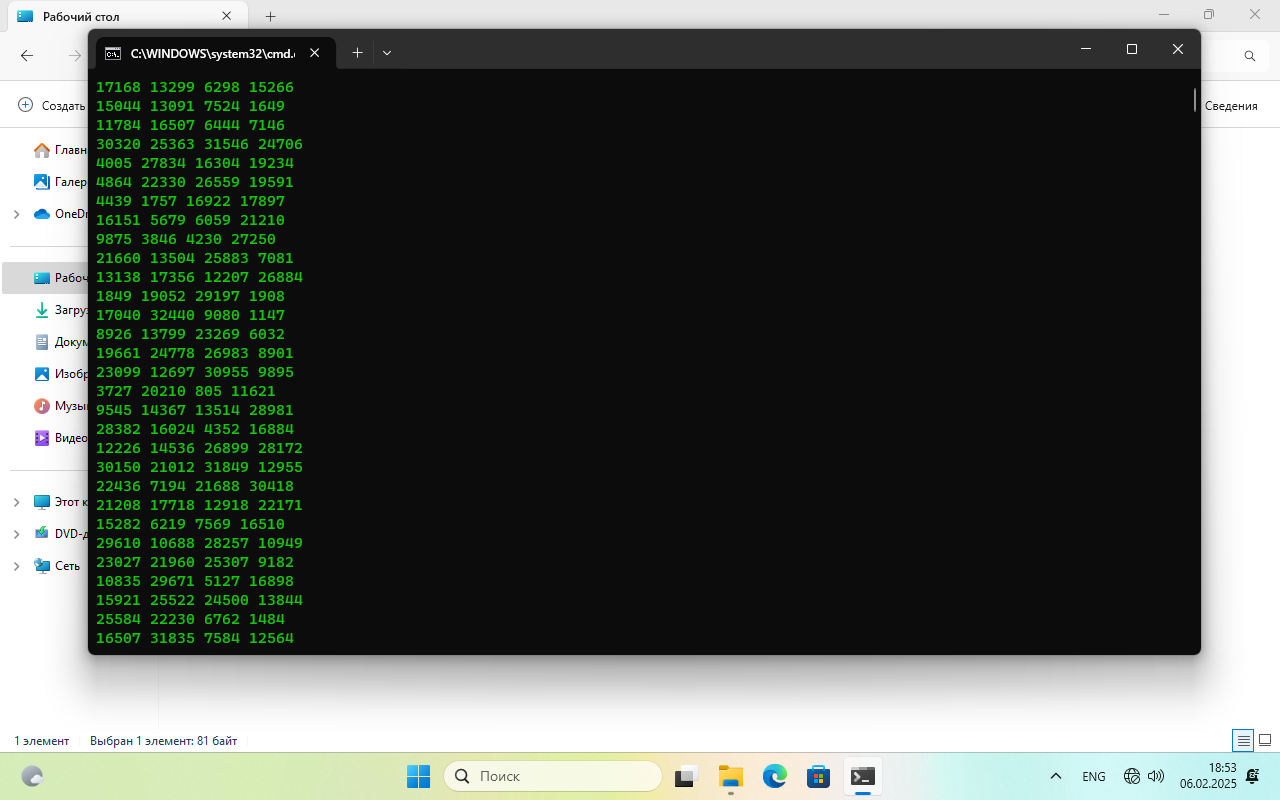Open File Explorer from taskbar

[x=731, y=776]
